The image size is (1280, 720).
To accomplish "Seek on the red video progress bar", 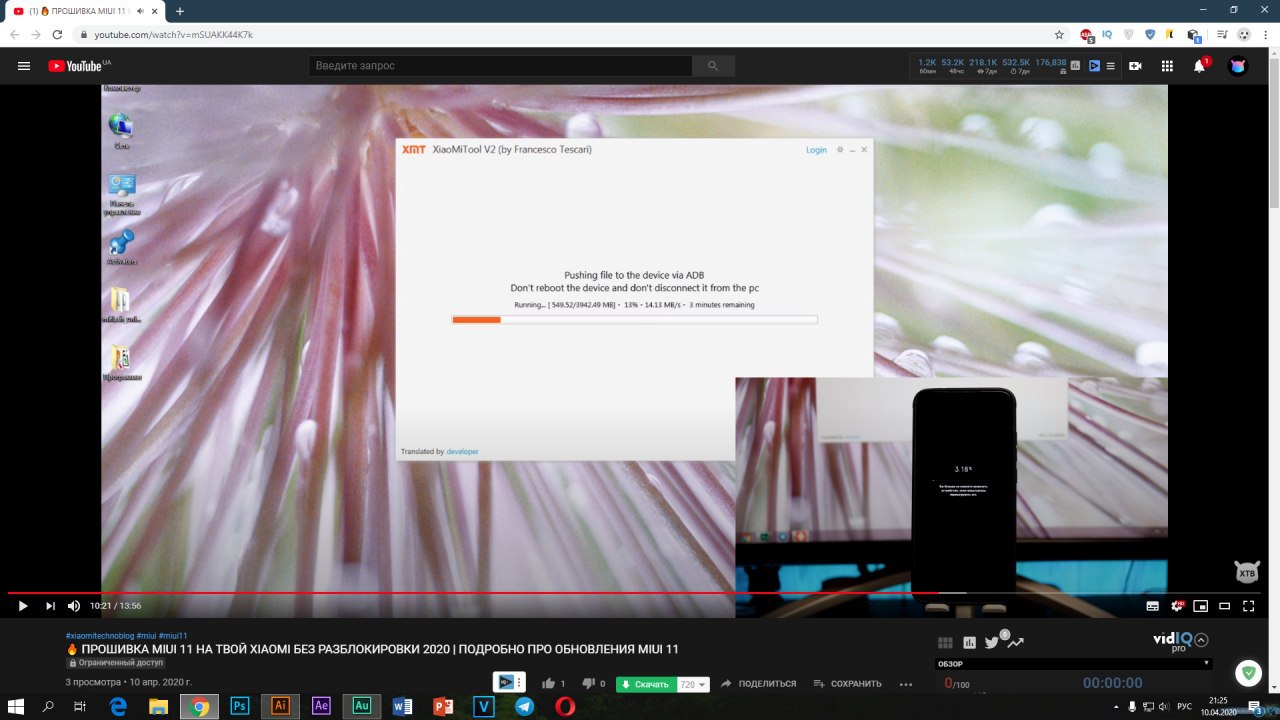I will tap(633, 593).
